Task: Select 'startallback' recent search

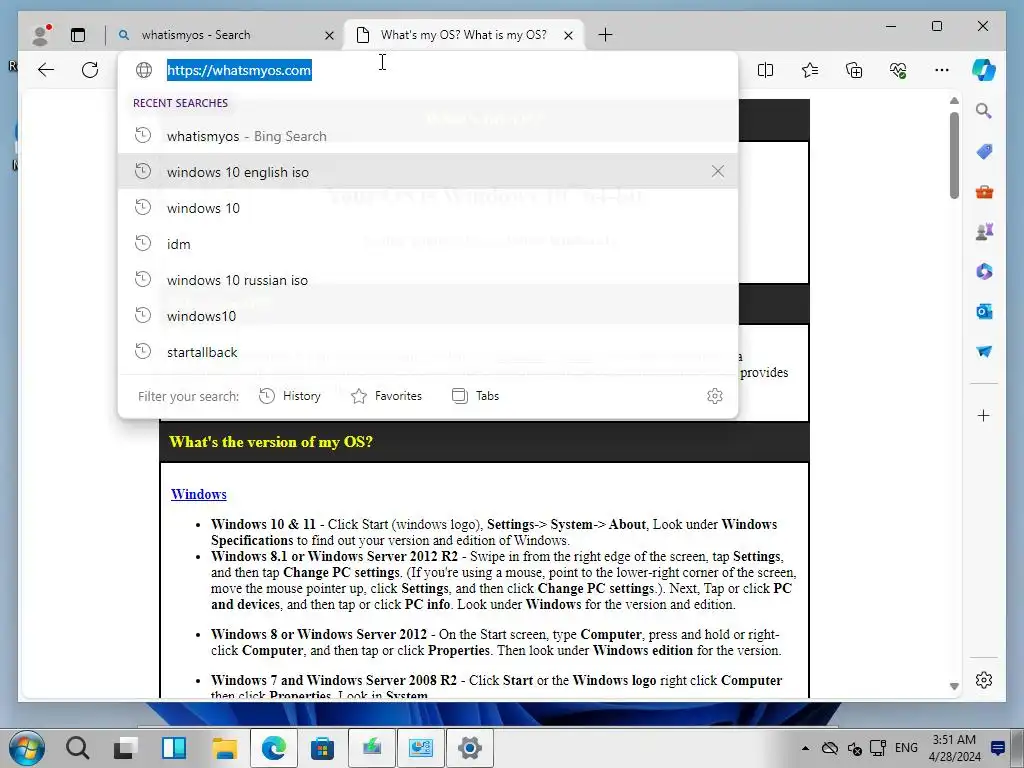Action: point(428,351)
